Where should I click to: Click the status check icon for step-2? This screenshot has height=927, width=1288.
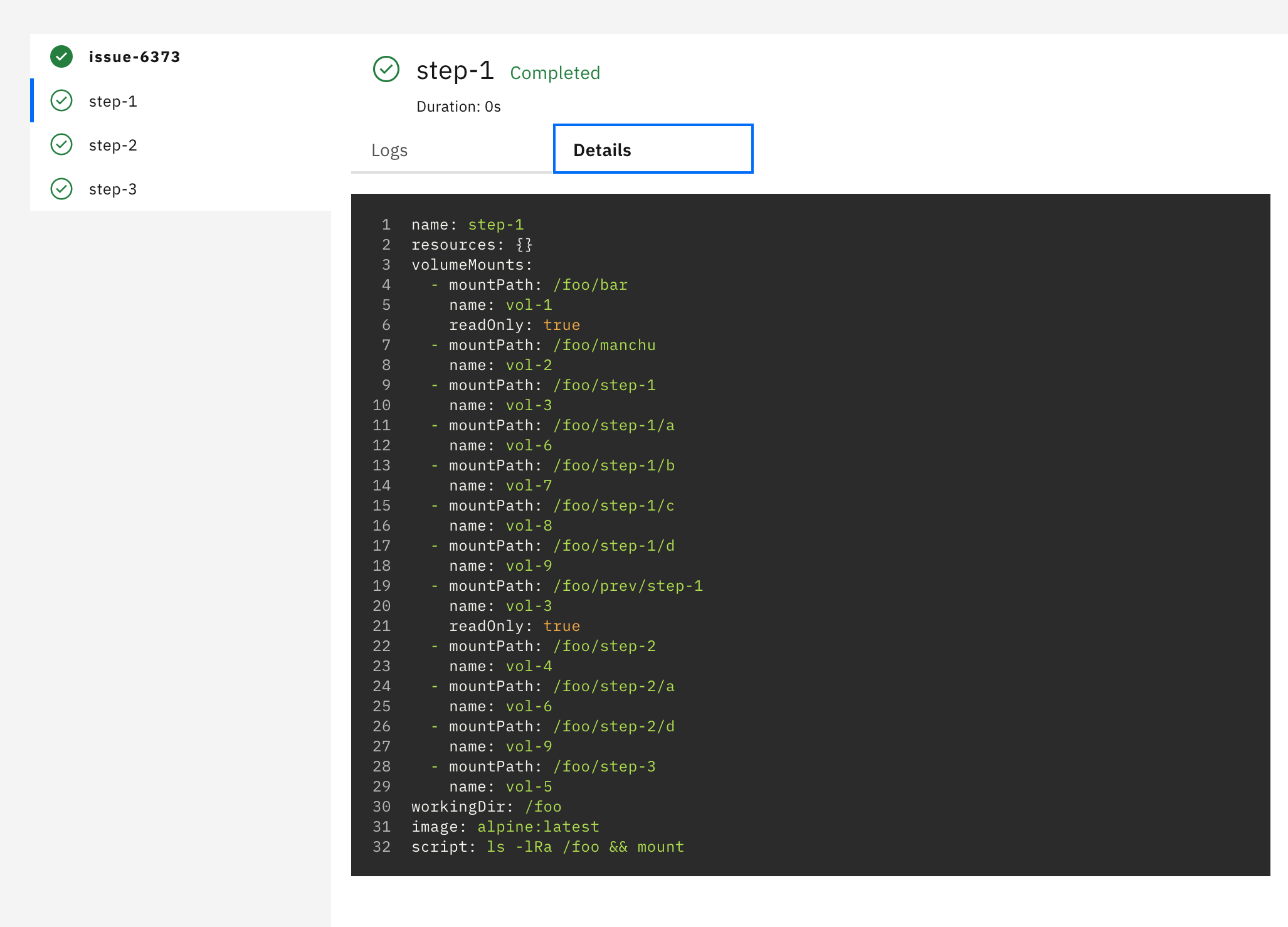(61, 144)
